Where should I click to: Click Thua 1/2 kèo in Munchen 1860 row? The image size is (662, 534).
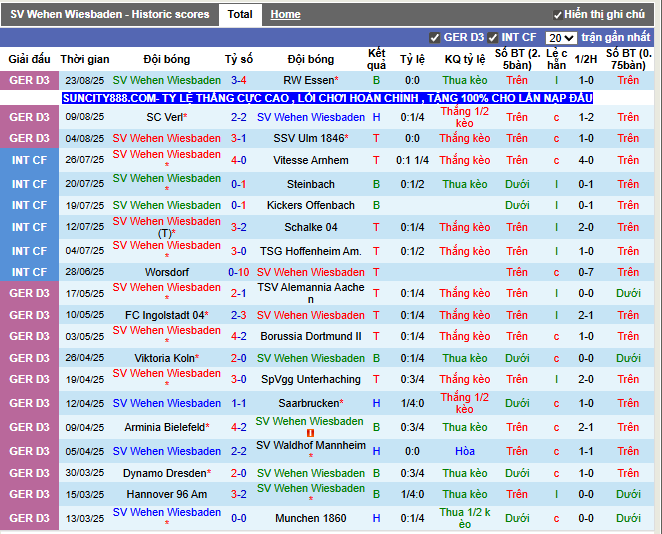[x=465, y=518]
